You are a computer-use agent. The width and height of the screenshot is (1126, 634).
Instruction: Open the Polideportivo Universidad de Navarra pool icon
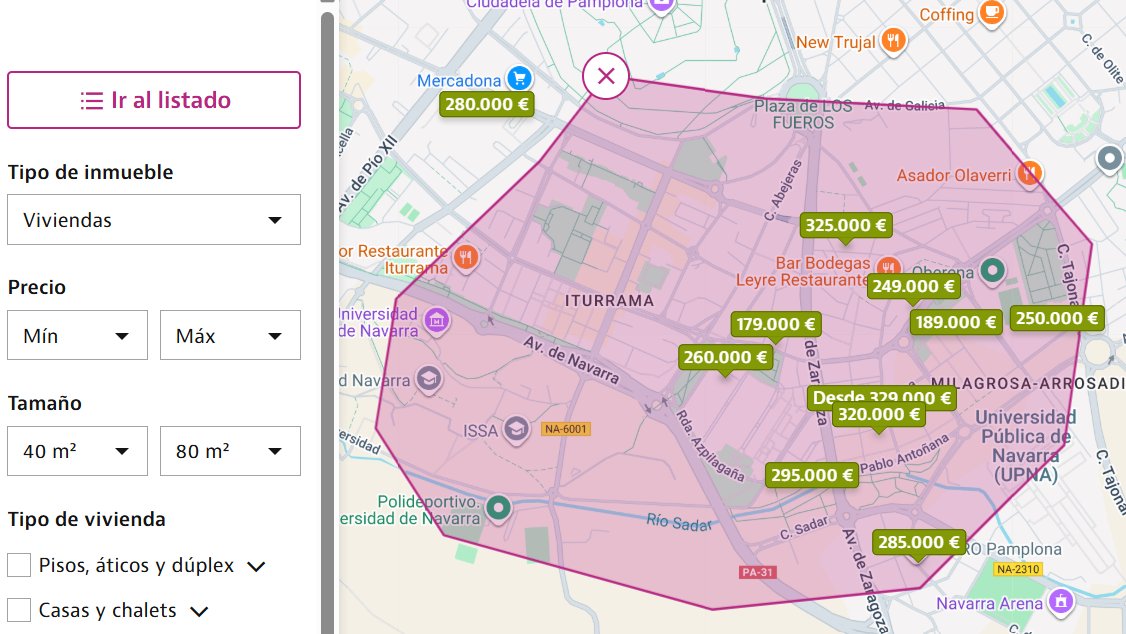click(498, 507)
